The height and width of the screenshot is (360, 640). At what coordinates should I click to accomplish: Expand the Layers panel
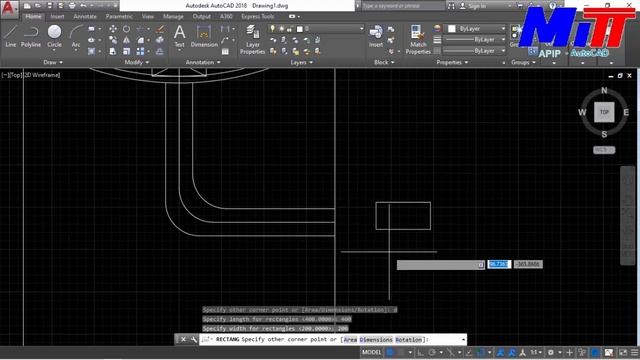tap(302, 62)
